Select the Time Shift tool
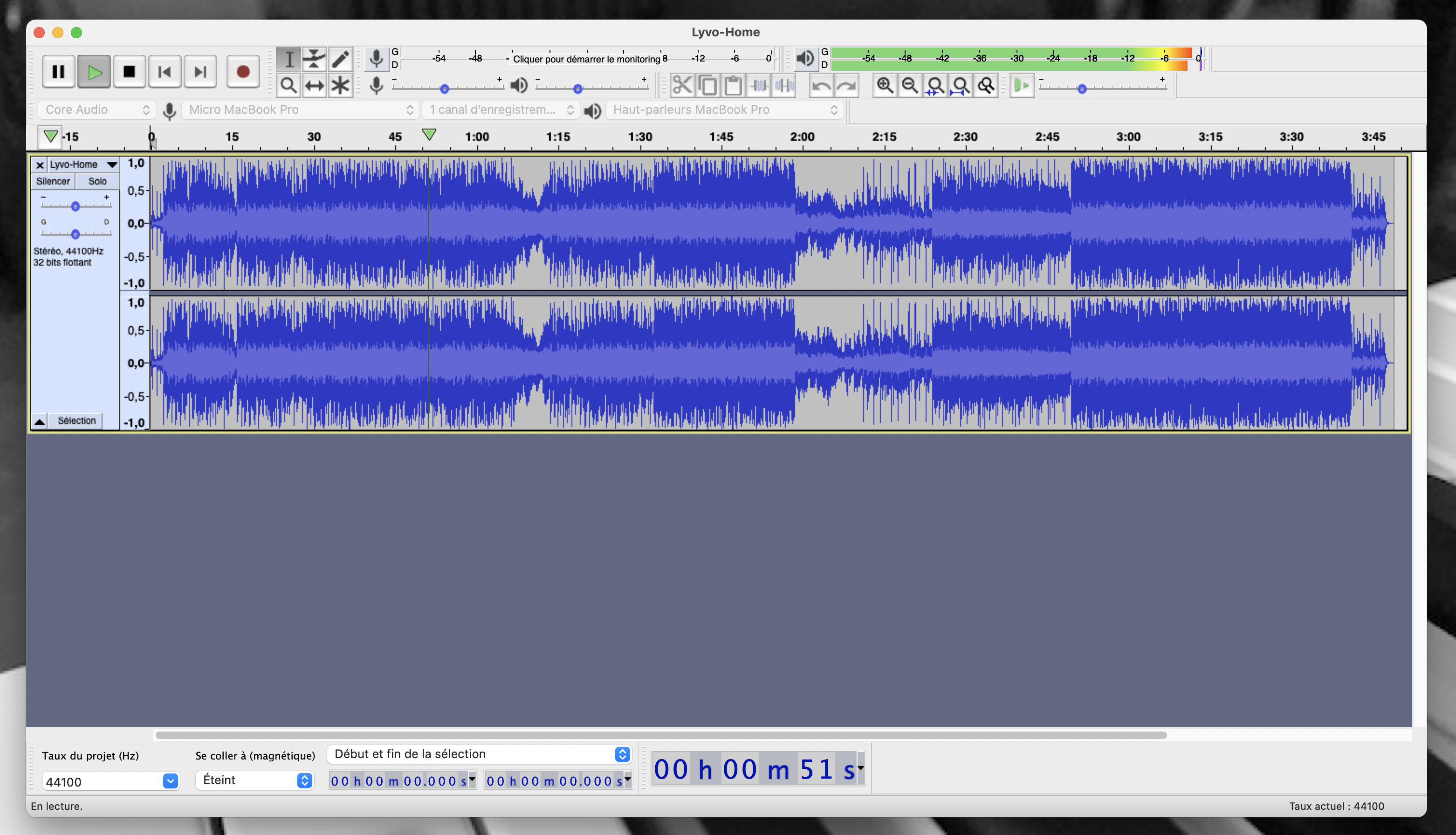 click(314, 85)
